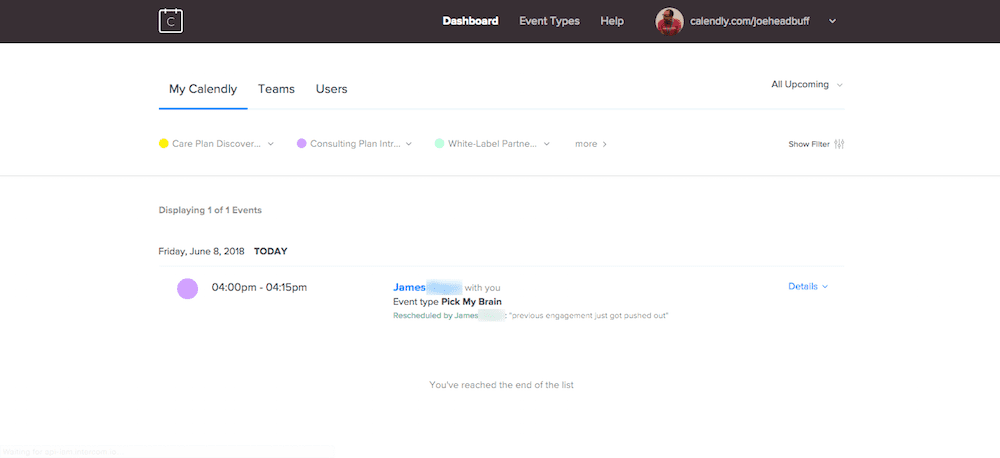Select the 04:00pm - 04:15pm event time
This screenshot has height=458, width=1000.
pyautogui.click(x=259, y=287)
